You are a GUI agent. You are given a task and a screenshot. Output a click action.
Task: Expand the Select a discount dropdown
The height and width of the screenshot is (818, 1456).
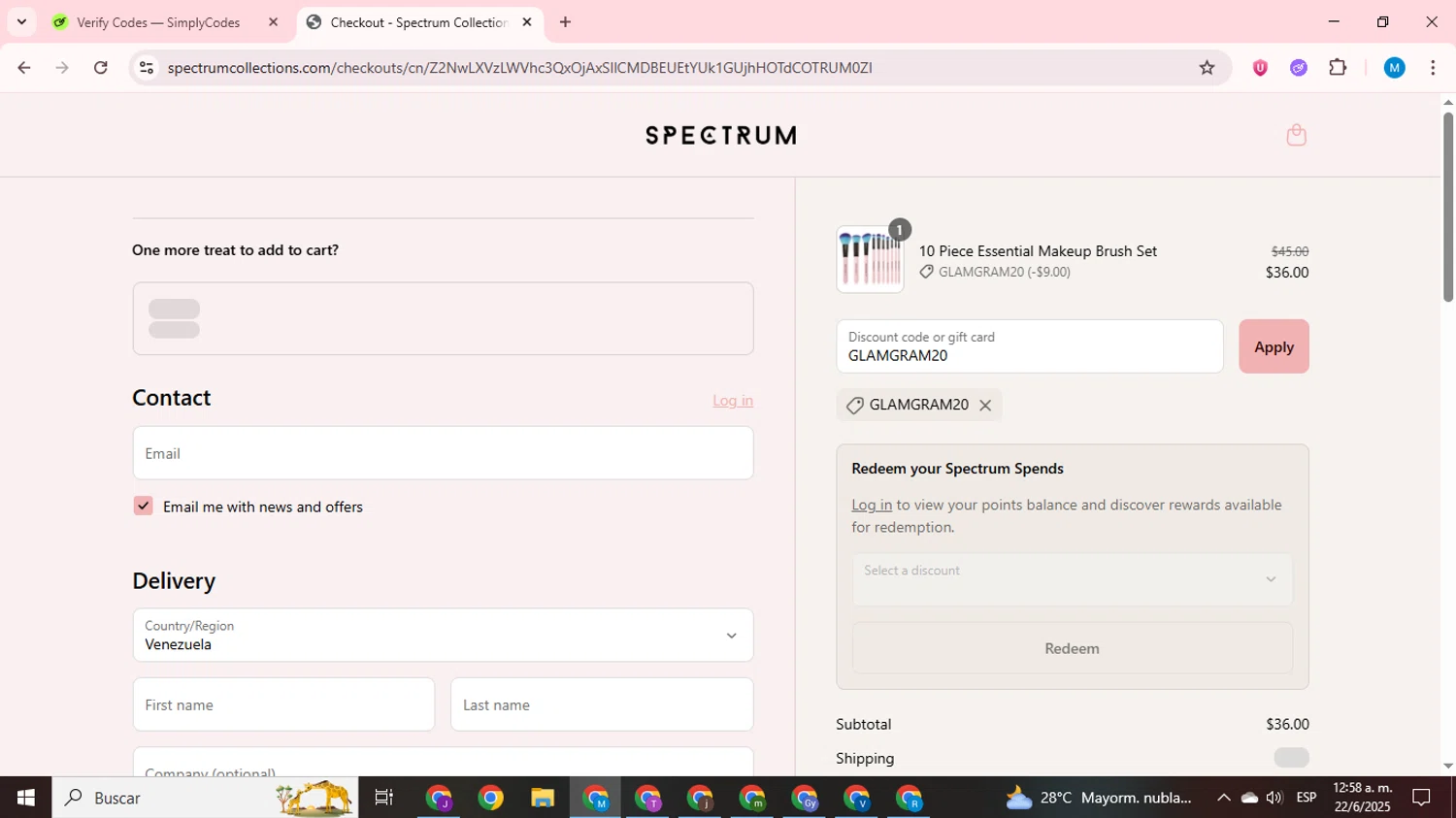1072,579
